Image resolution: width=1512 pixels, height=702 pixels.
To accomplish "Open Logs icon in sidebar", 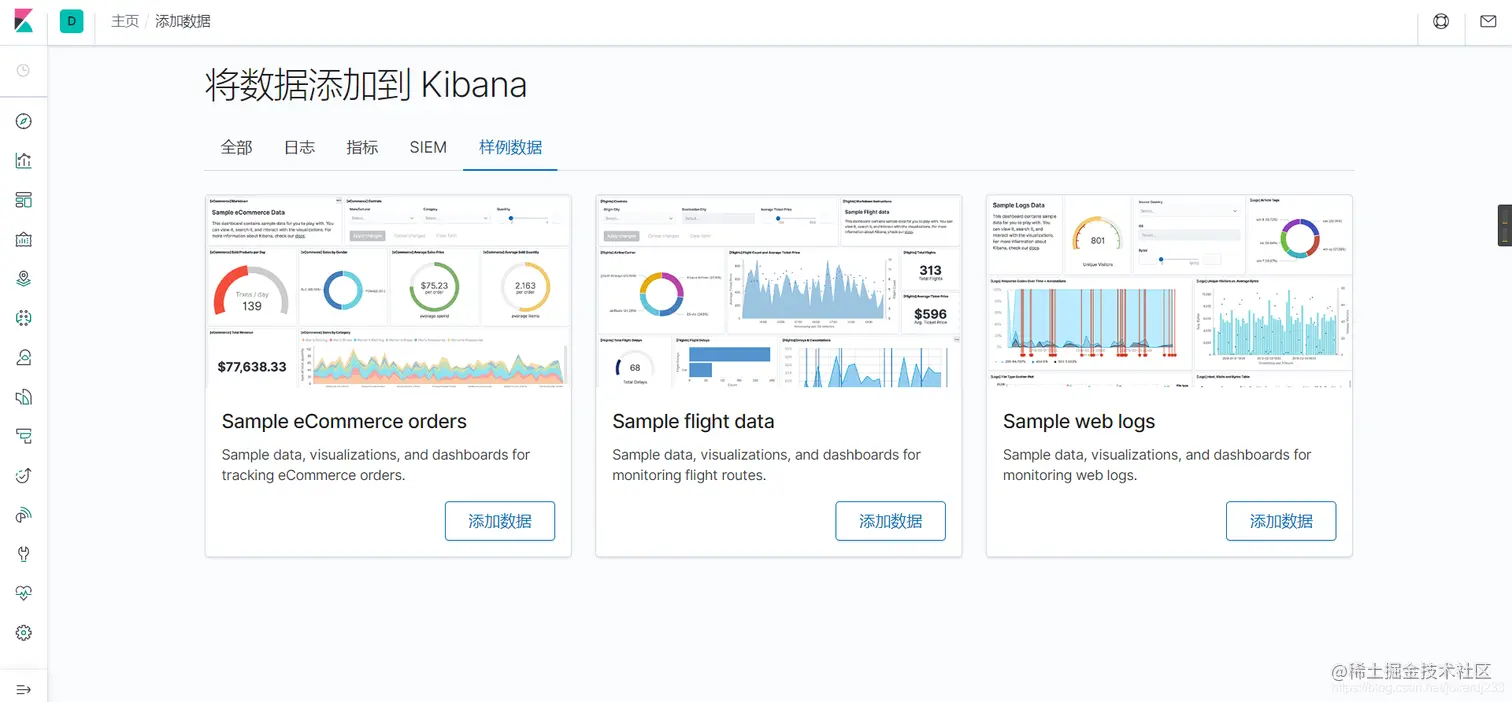I will coord(24,397).
